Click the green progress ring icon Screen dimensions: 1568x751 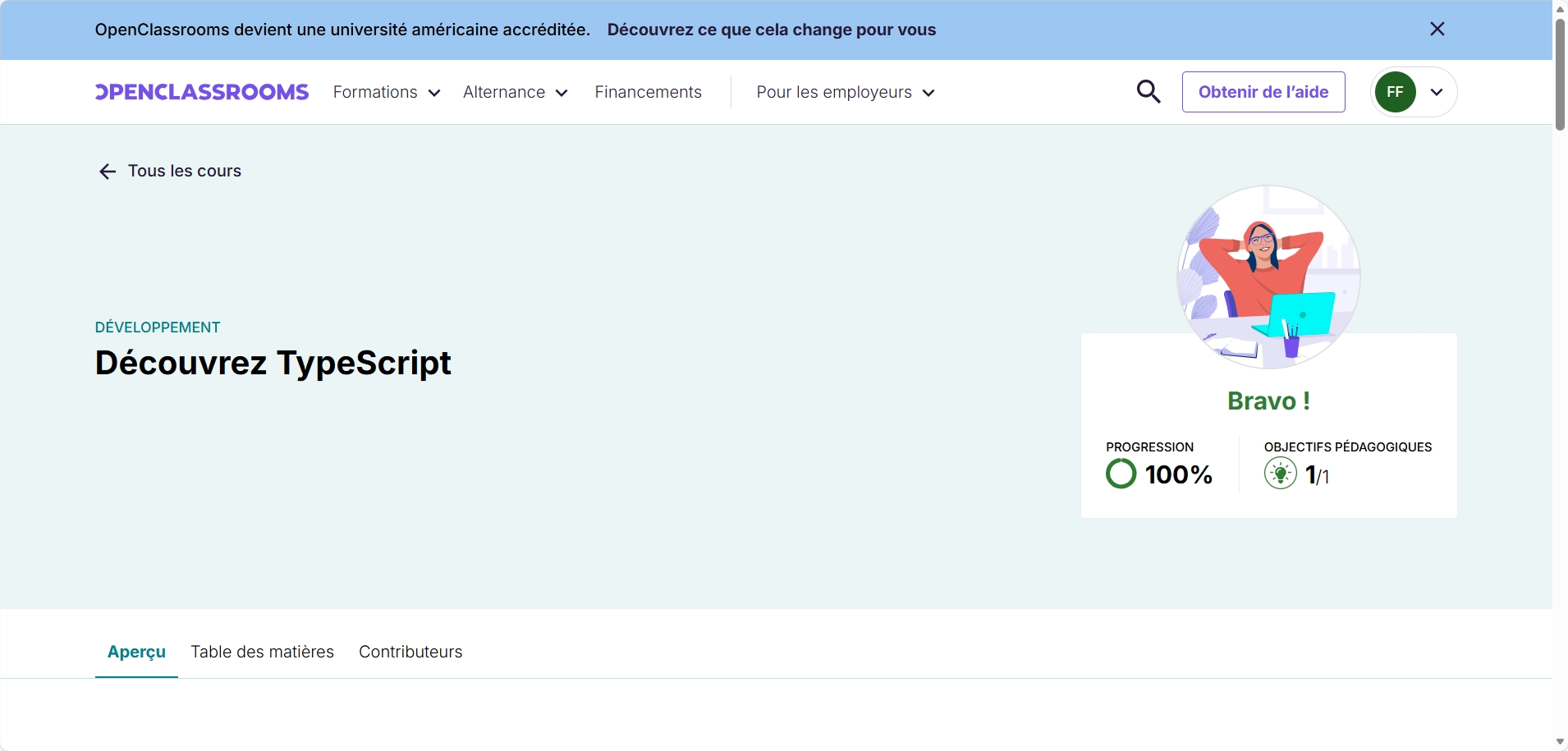pos(1121,474)
